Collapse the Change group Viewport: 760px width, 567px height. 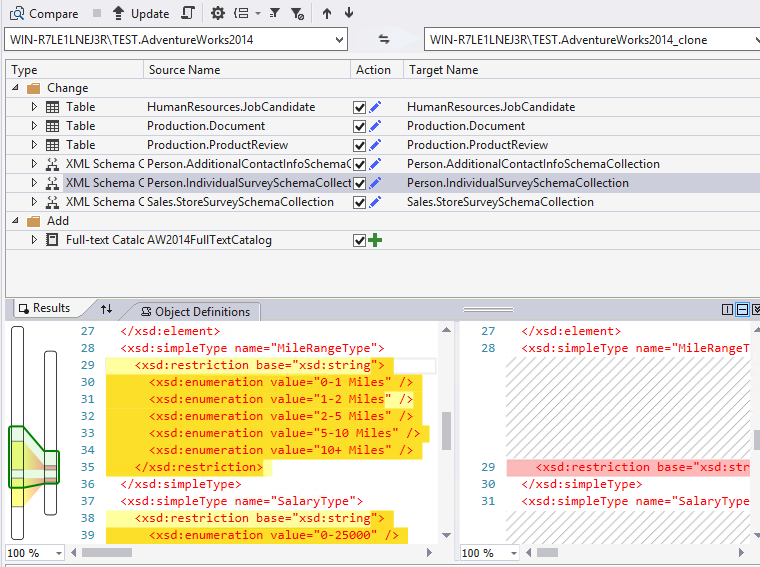coord(16,88)
